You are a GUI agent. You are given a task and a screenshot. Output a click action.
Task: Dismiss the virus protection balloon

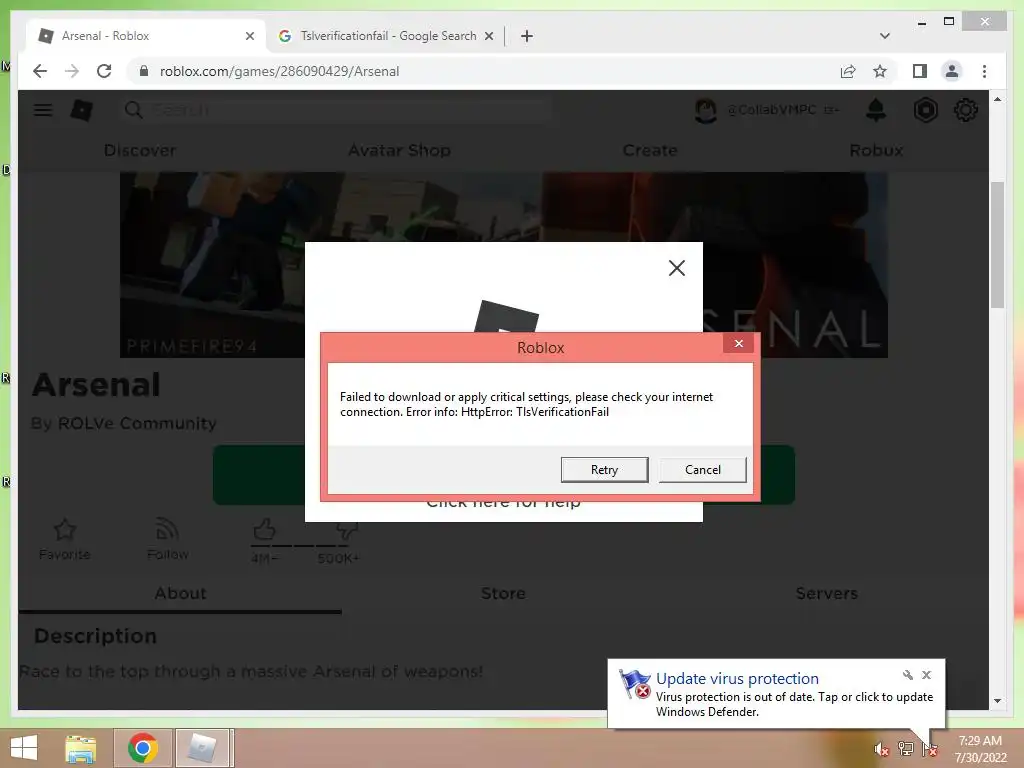pyautogui.click(x=926, y=675)
